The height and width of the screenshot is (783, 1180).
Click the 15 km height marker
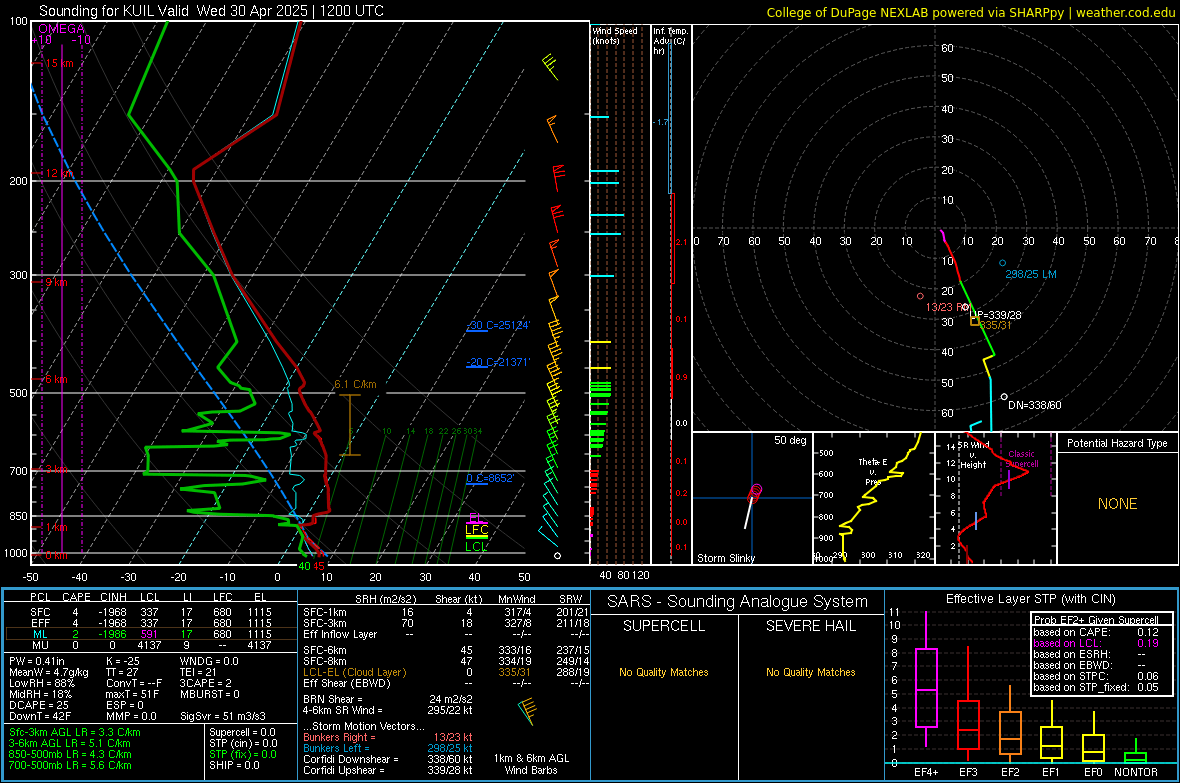coord(59,63)
